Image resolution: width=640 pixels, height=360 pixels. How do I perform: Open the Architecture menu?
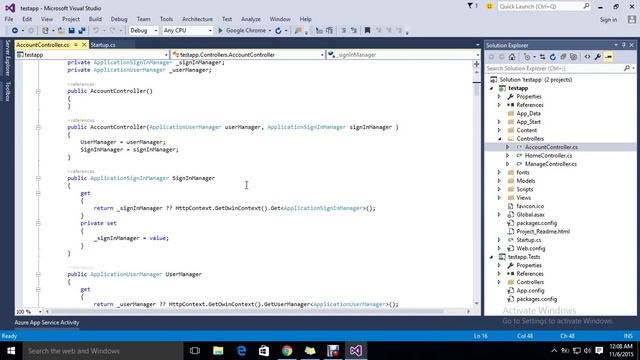(x=197, y=19)
